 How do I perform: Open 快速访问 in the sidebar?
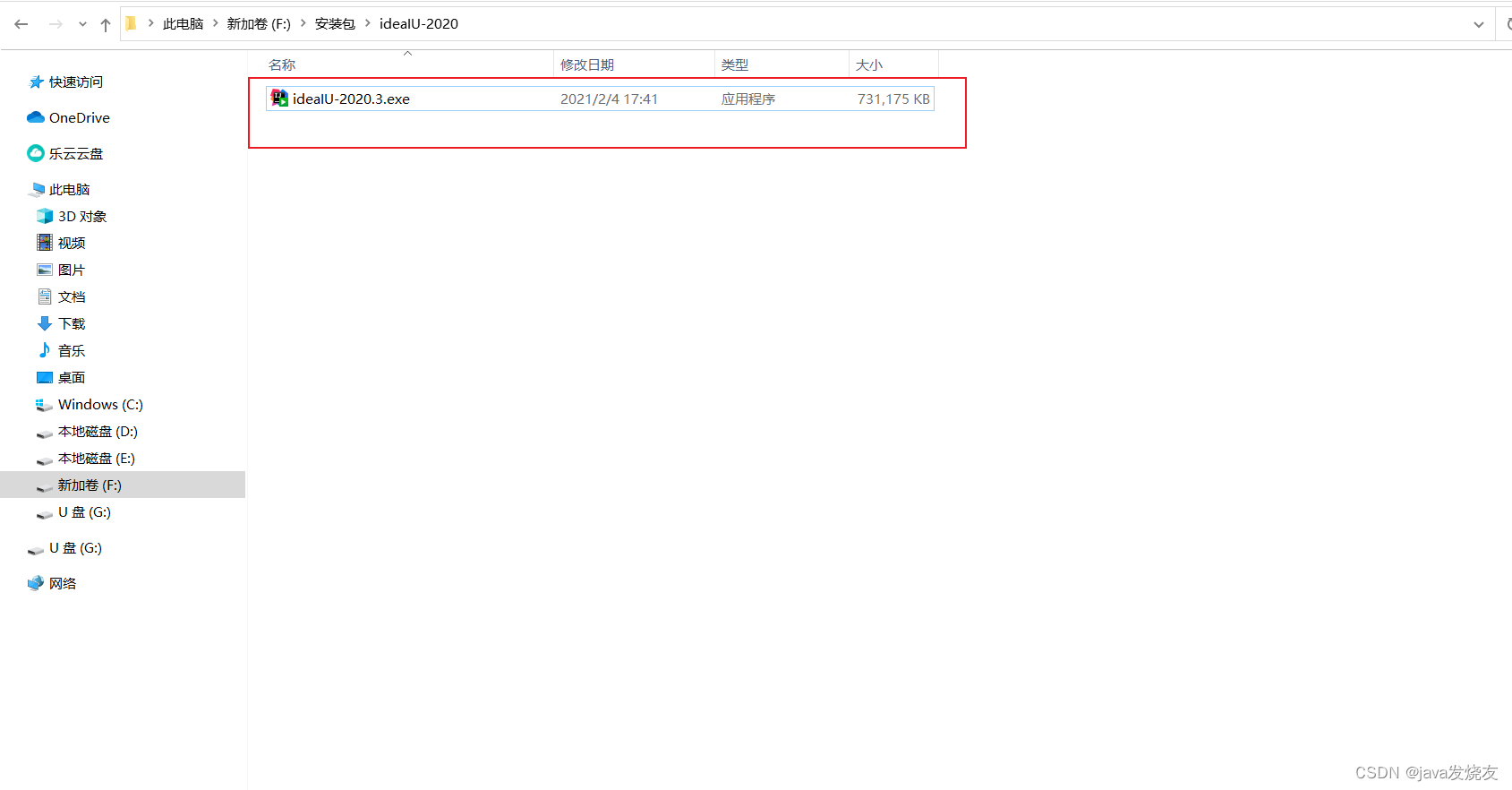[76, 82]
